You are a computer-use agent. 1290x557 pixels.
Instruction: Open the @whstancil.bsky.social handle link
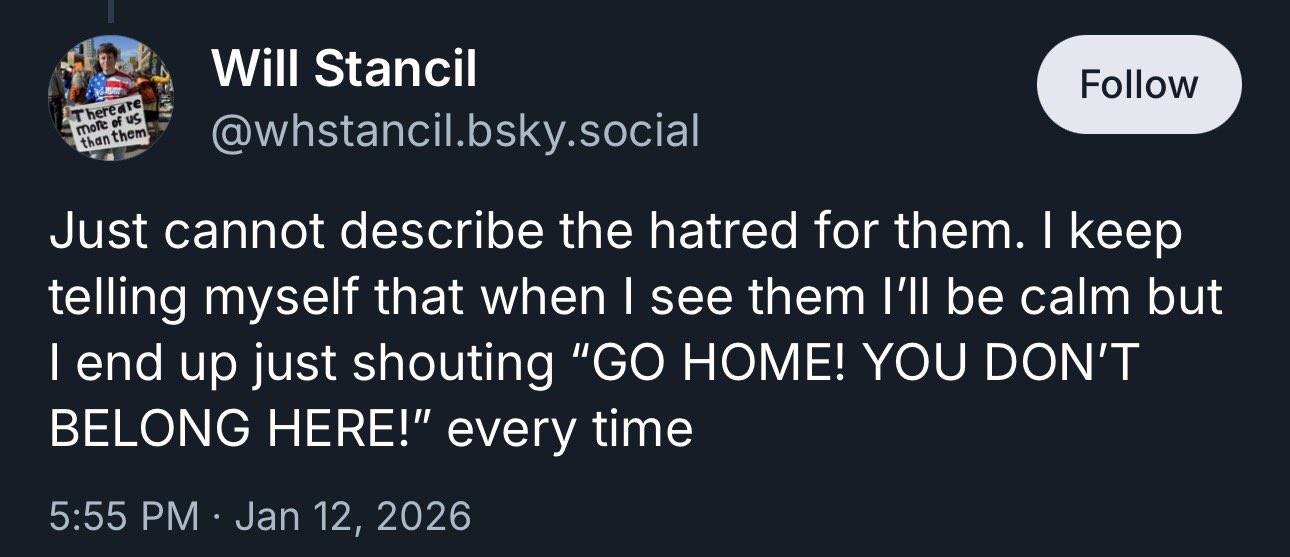pyautogui.click(x=454, y=130)
